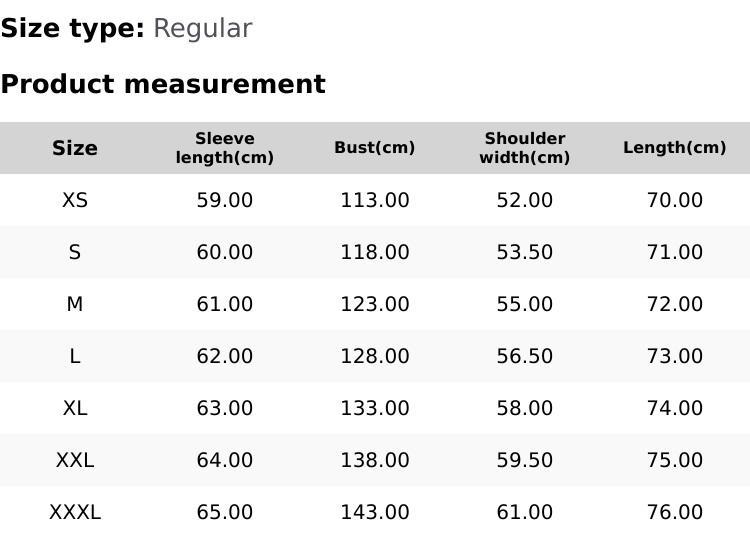The height and width of the screenshot is (538, 750).
Task: Click the Regular size type value
Action: (x=202, y=29)
